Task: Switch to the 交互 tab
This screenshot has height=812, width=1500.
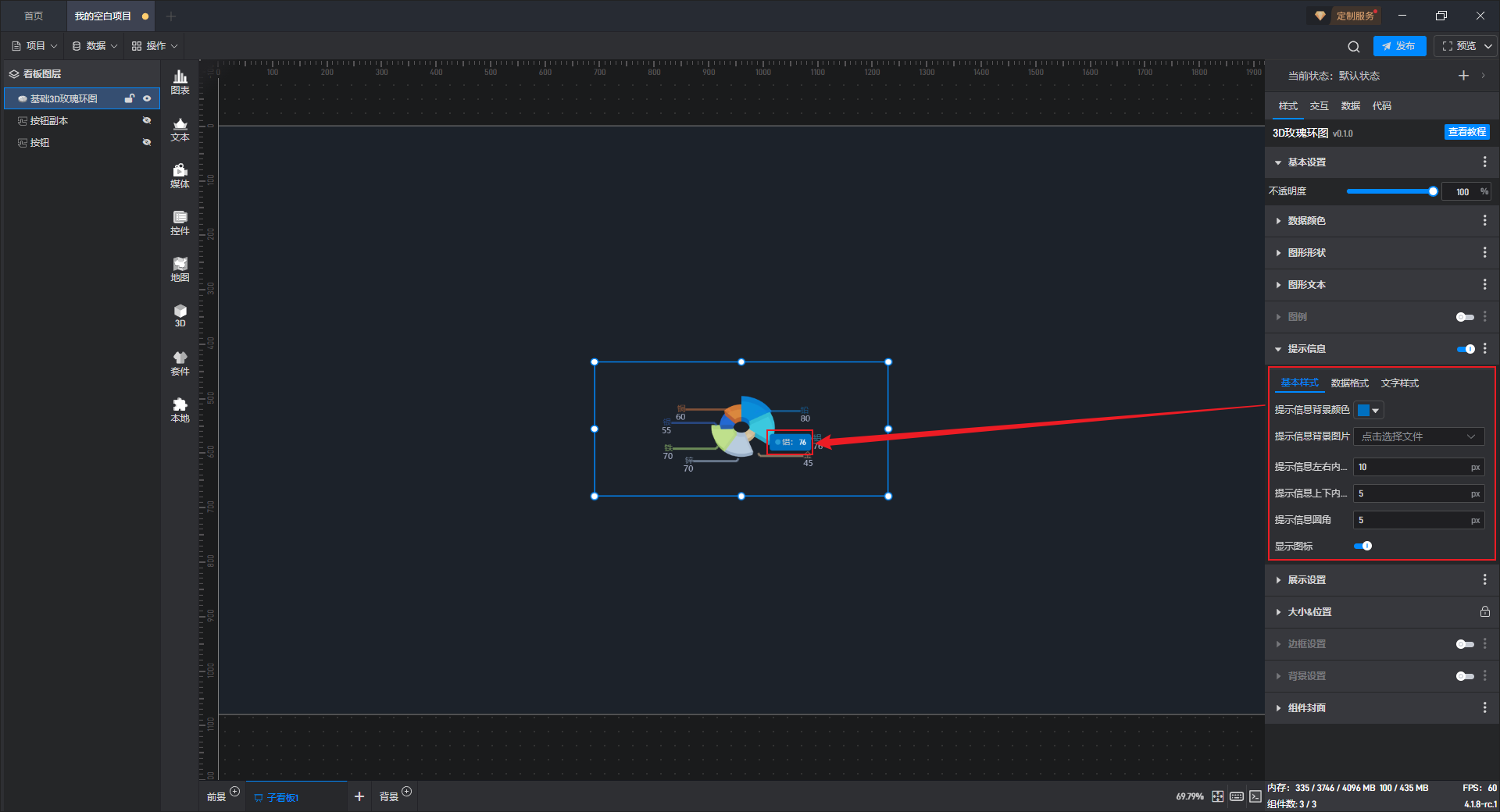Action: (1319, 105)
